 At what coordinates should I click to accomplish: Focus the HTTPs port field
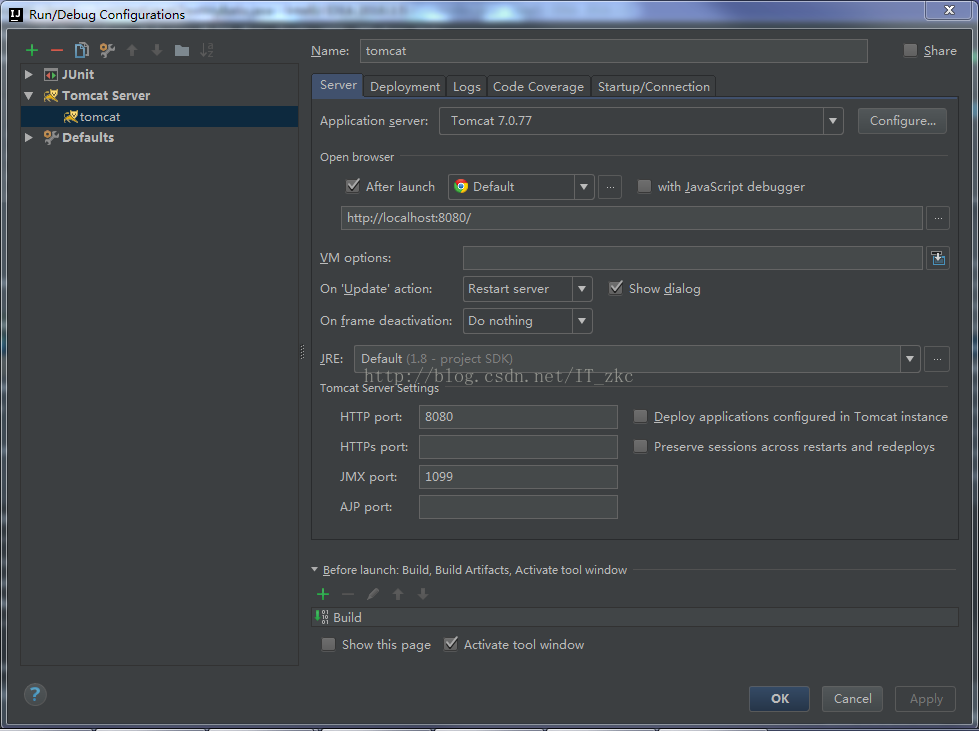click(x=518, y=446)
